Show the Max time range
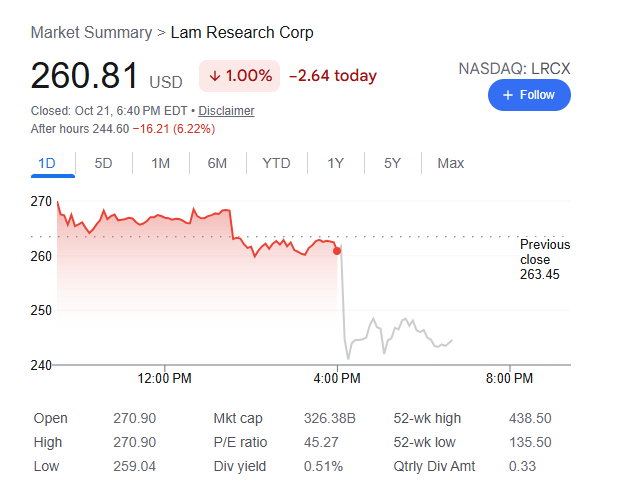 [x=451, y=163]
